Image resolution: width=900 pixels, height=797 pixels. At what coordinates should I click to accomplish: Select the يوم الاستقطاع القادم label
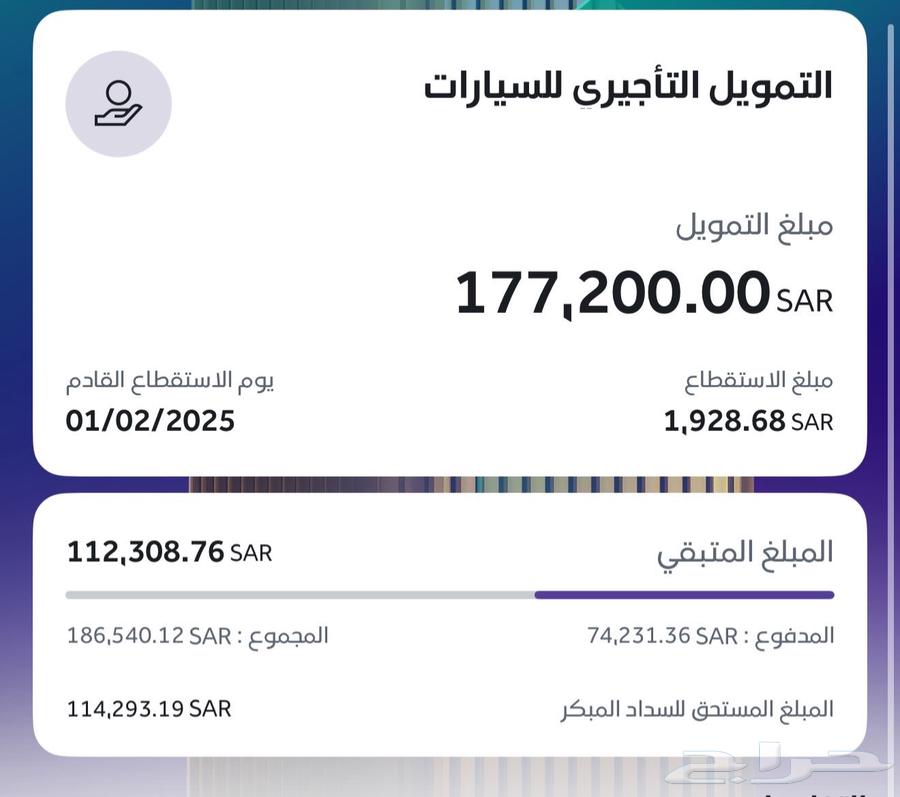point(170,381)
